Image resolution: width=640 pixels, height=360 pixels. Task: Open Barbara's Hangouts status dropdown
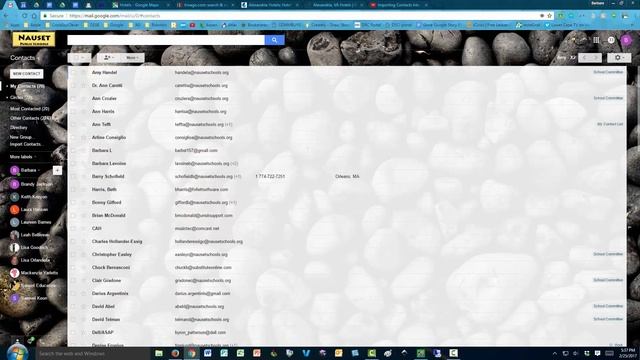coord(39,170)
